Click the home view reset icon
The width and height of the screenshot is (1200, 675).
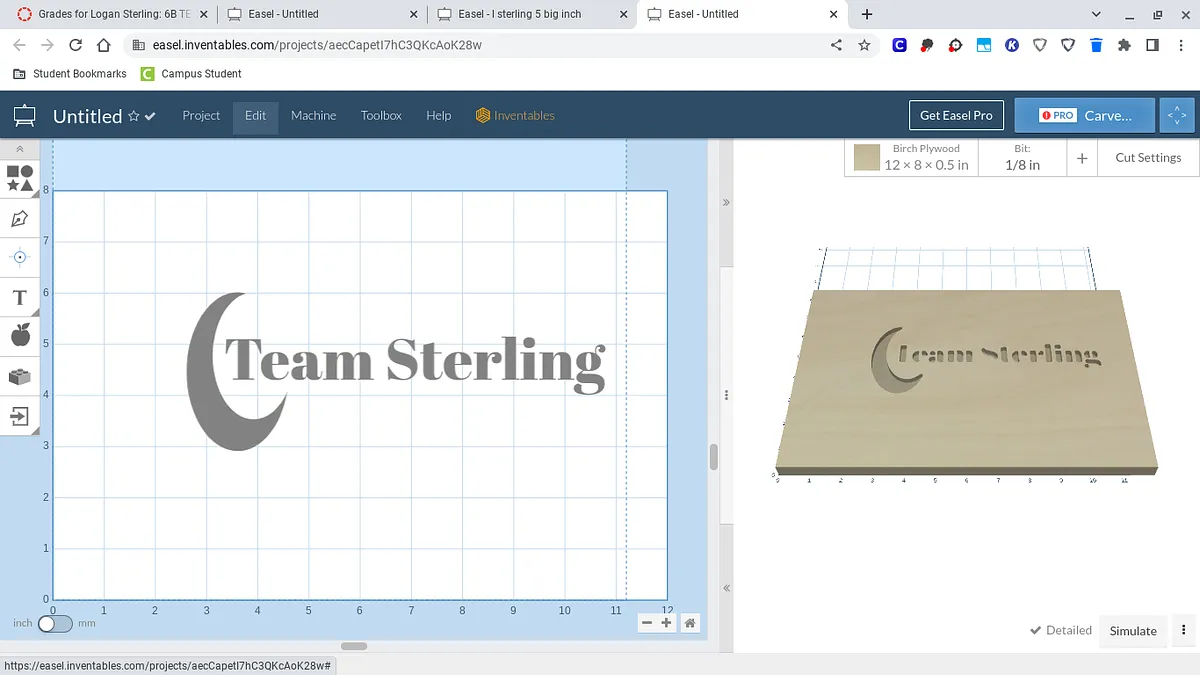point(690,623)
